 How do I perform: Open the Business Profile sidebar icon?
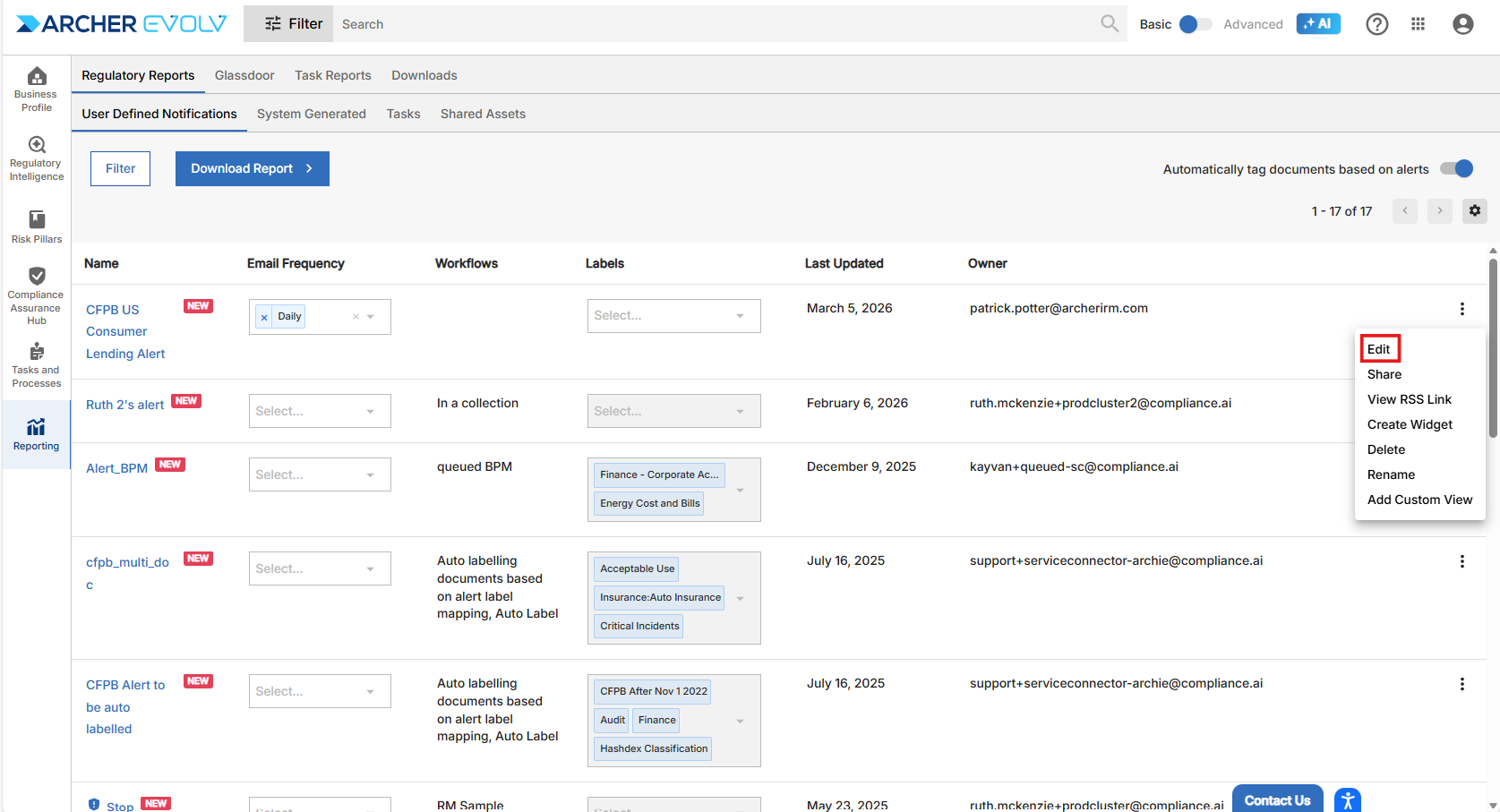point(37,90)
